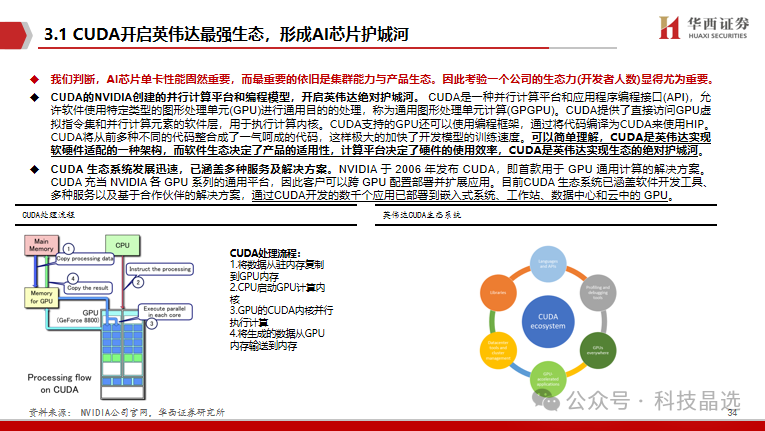The image size is (765, 431).
Task: Click the underlined text '可以简单理解'
Action: [x=566, y=137]
